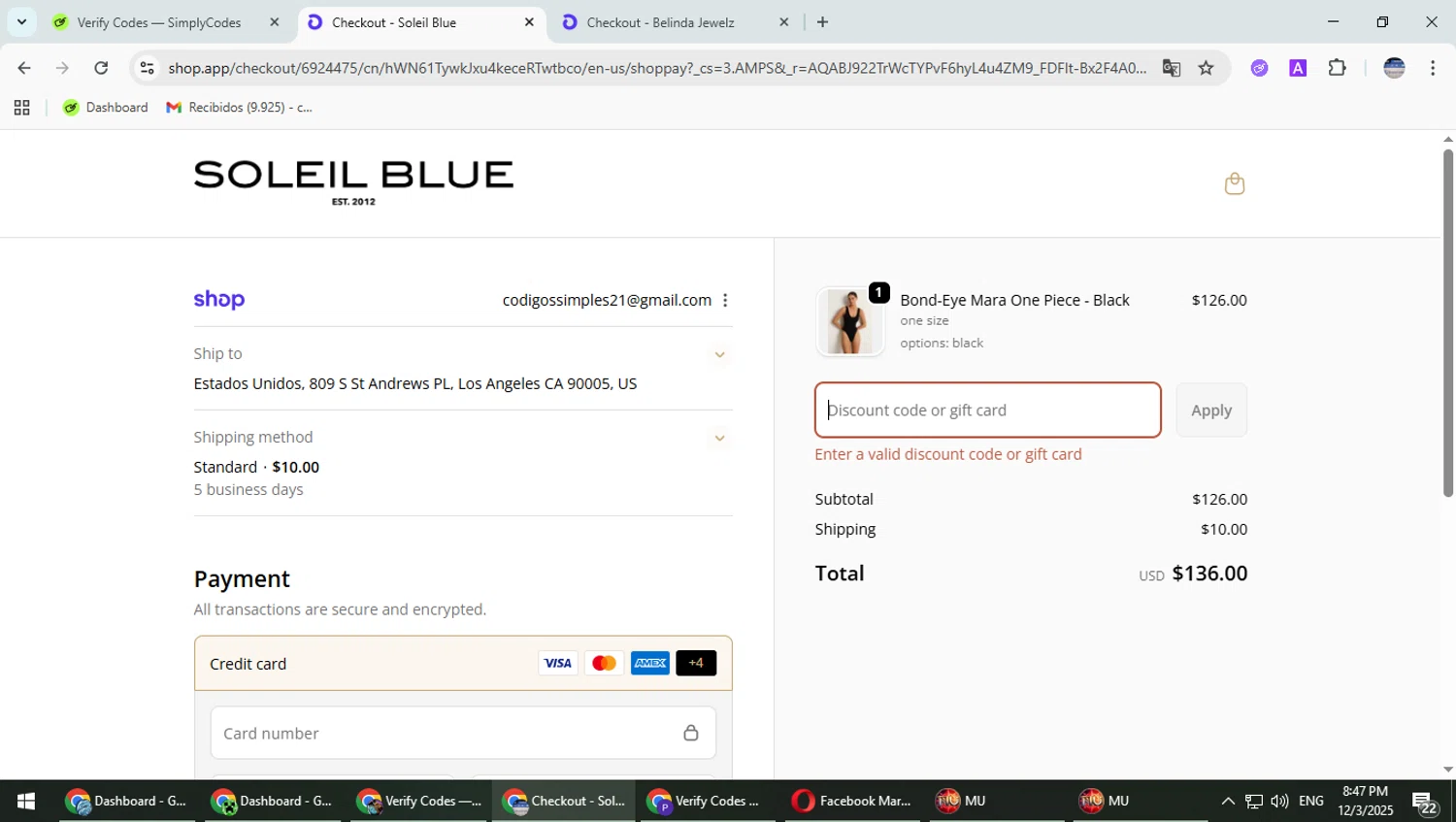Screen dimensions: 1456x822
Task: Click the address bar URL
Action: click(x=656, y=68)
